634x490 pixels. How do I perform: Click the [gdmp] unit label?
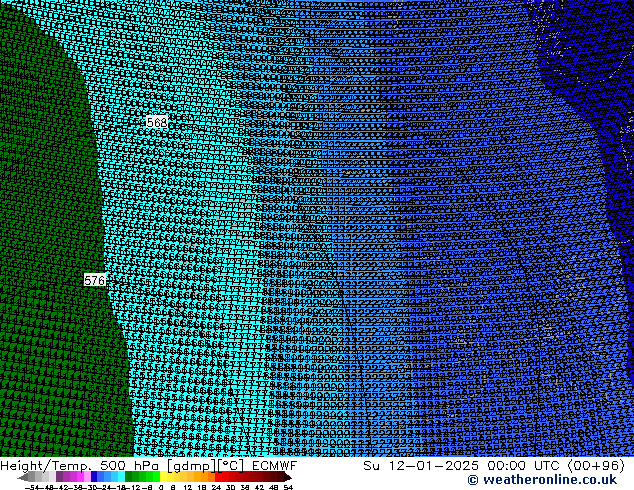click(190, 466)
